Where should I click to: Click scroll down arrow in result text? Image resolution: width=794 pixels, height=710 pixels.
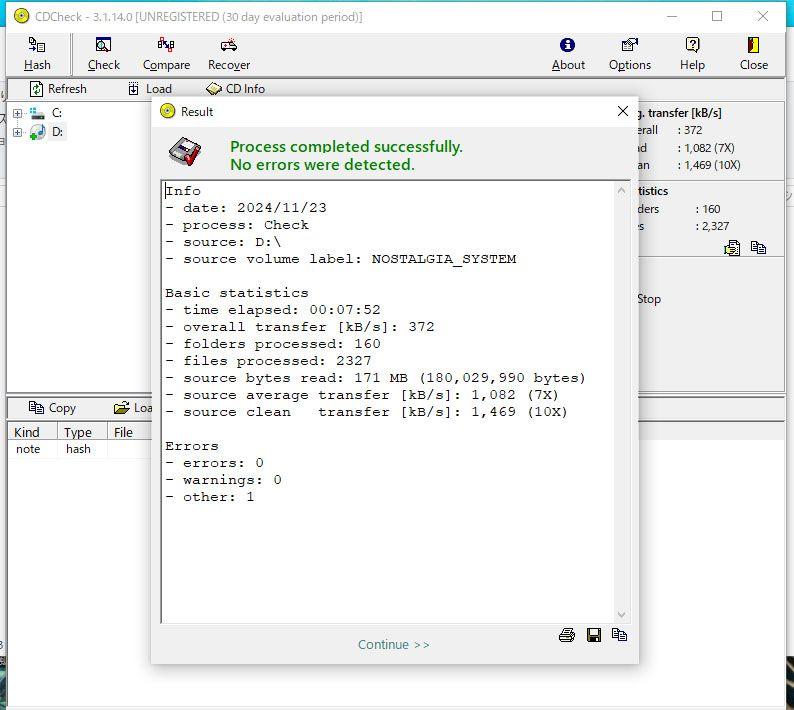point(621,615)
